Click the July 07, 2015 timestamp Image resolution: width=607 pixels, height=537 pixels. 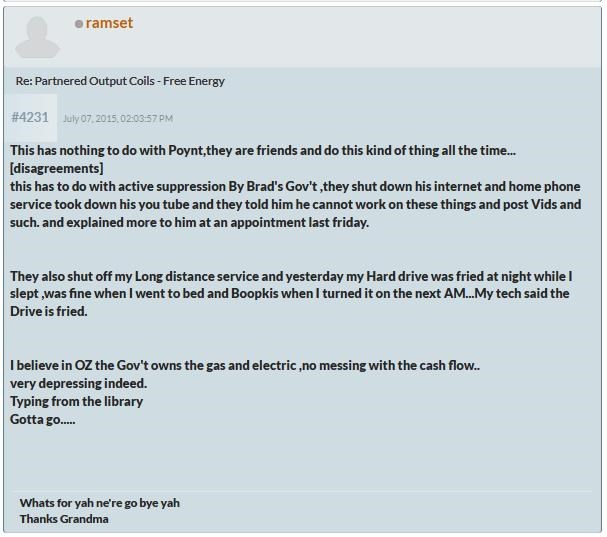point(118,118)
